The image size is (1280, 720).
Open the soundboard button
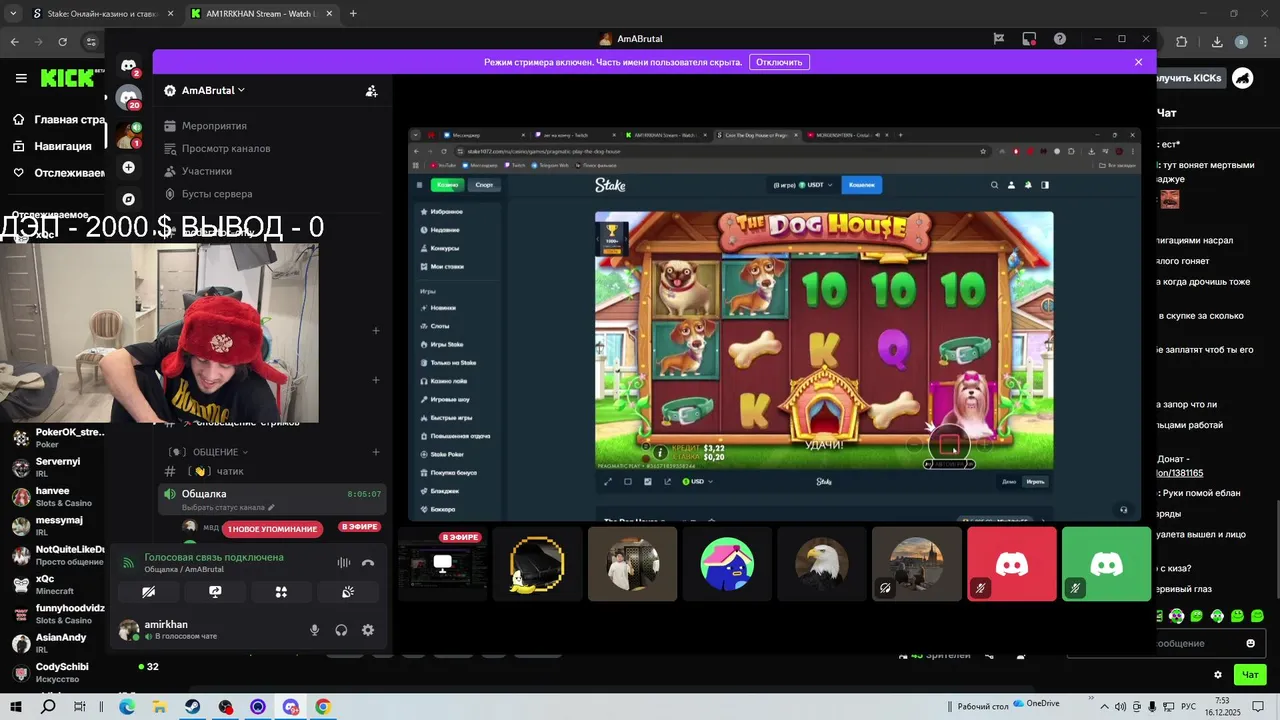[x=348, y=592]
